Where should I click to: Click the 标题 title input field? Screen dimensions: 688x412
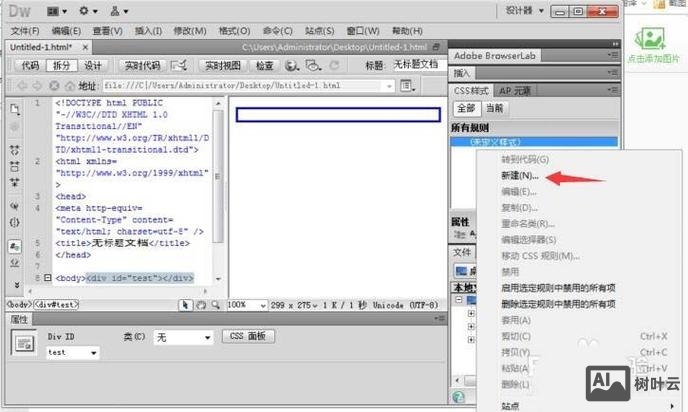point(418,65)
